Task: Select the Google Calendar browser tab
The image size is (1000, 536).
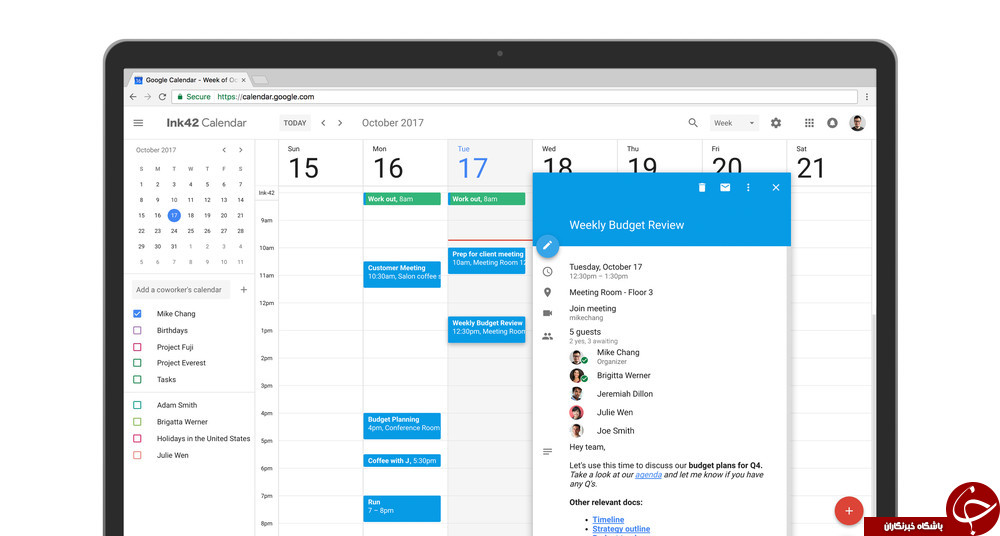Action: click(189, 80)
